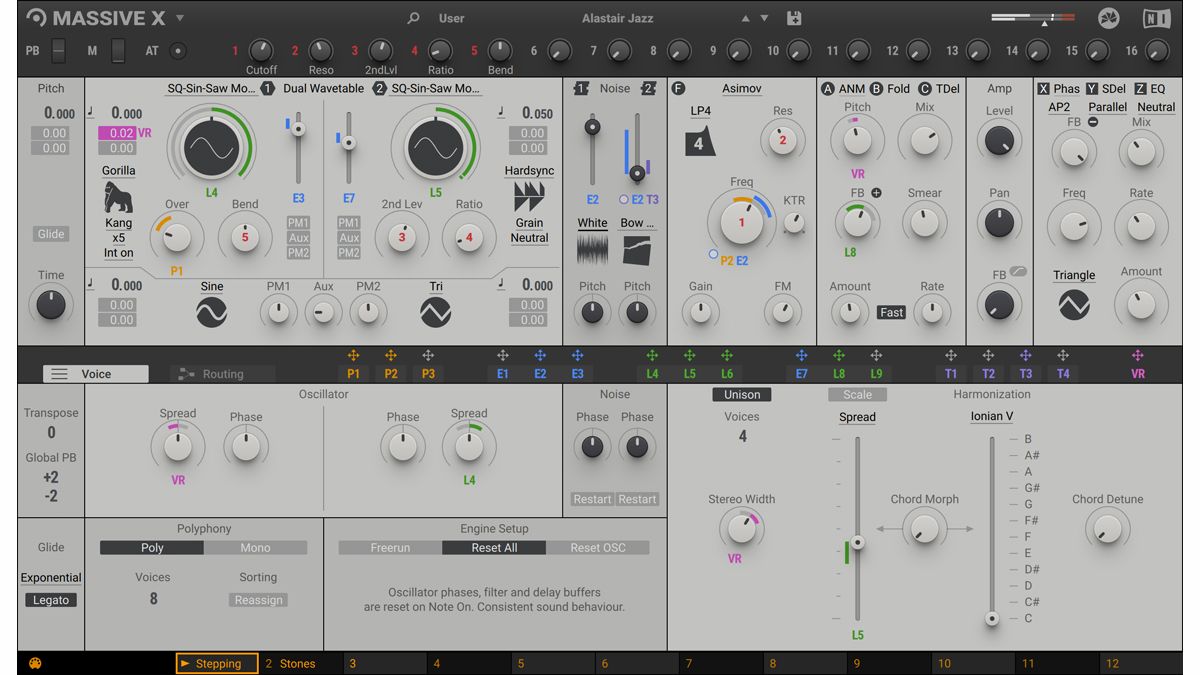Click the search magnifier icon

(x=413, y=18)
